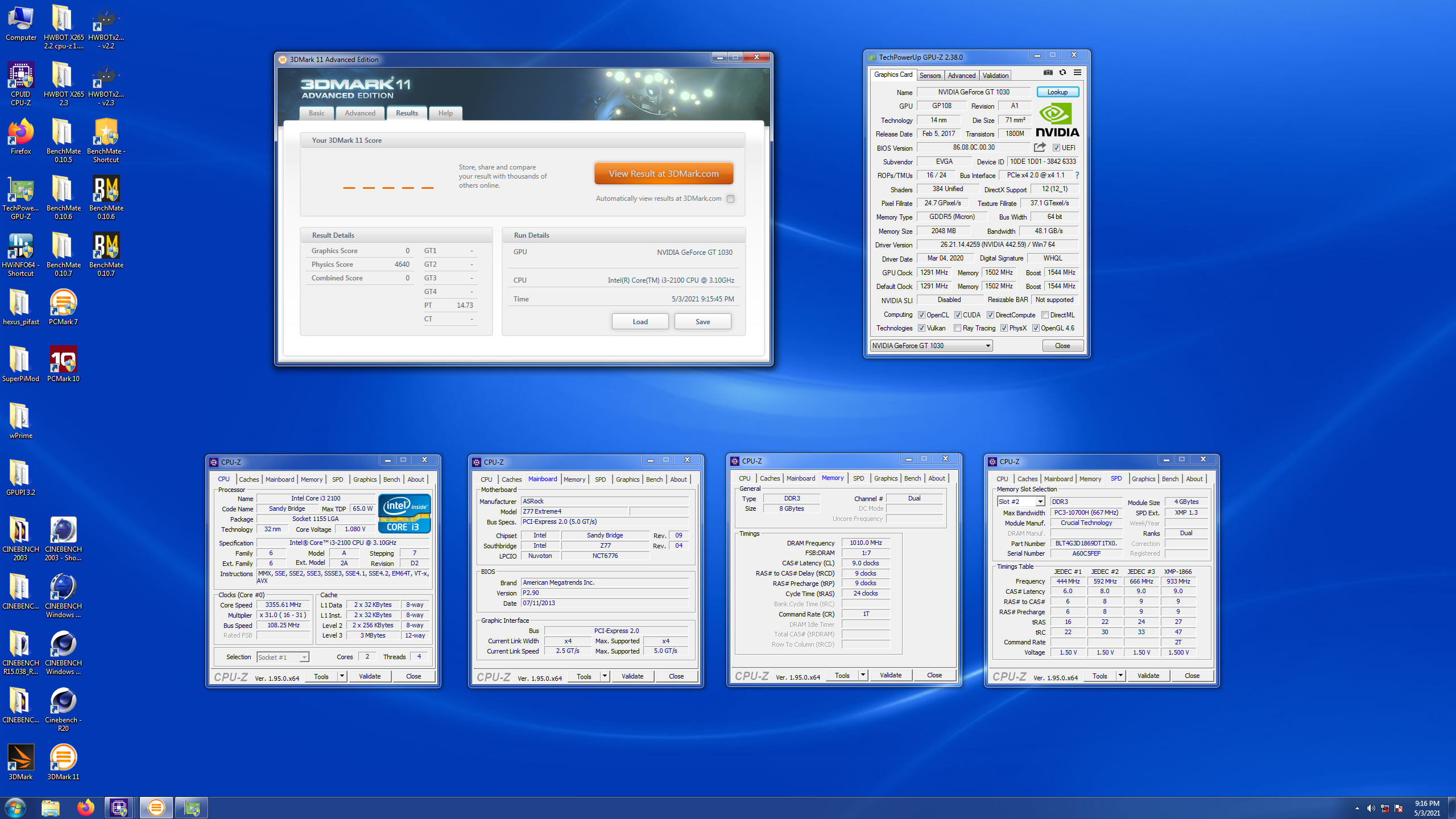The image size is (1456, 819).
Task: Open the Cinebench R20 desktop icon
Action: (63, 710)
